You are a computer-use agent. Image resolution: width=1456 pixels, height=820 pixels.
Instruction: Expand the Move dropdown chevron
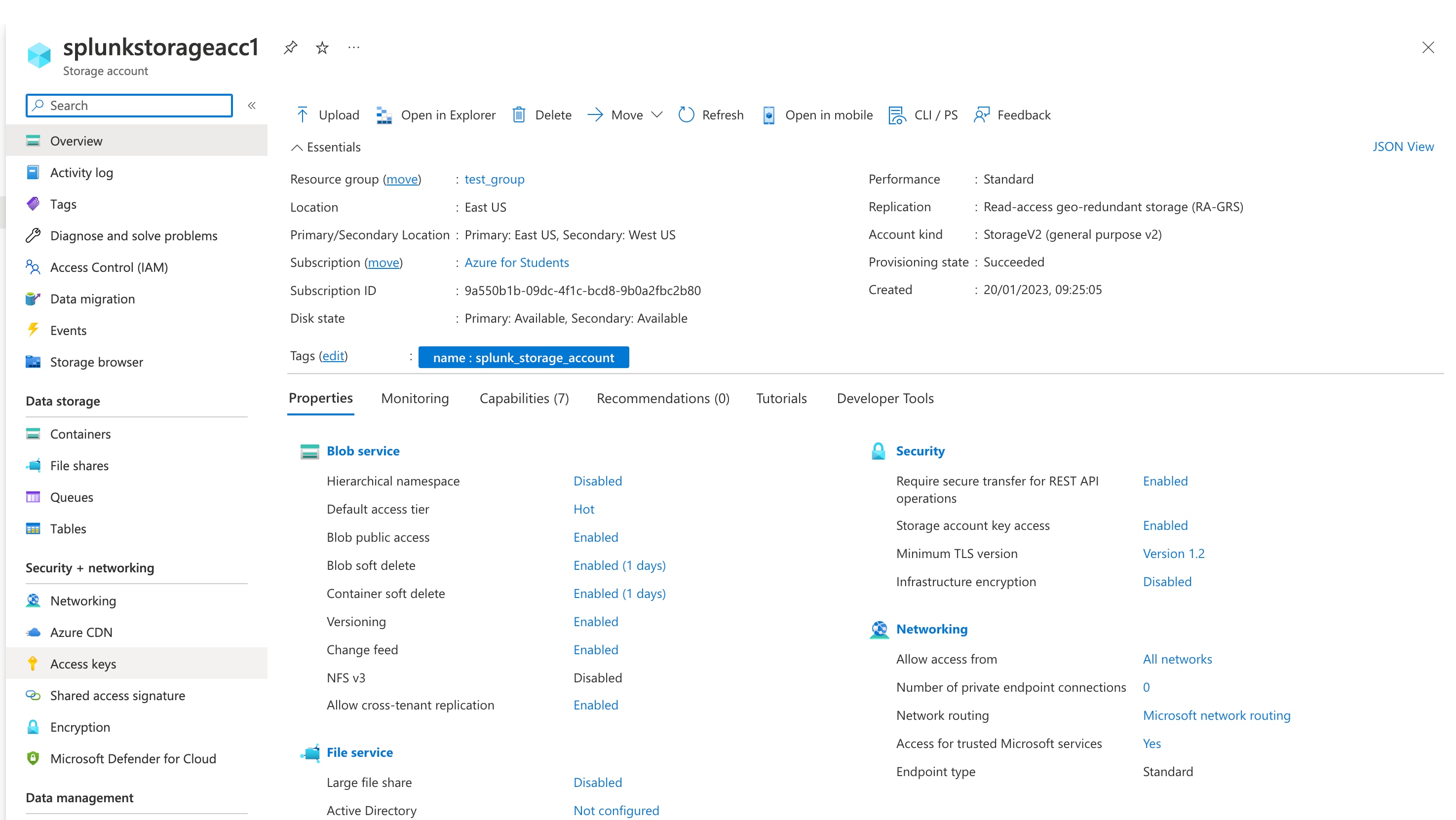coord(657,115)
